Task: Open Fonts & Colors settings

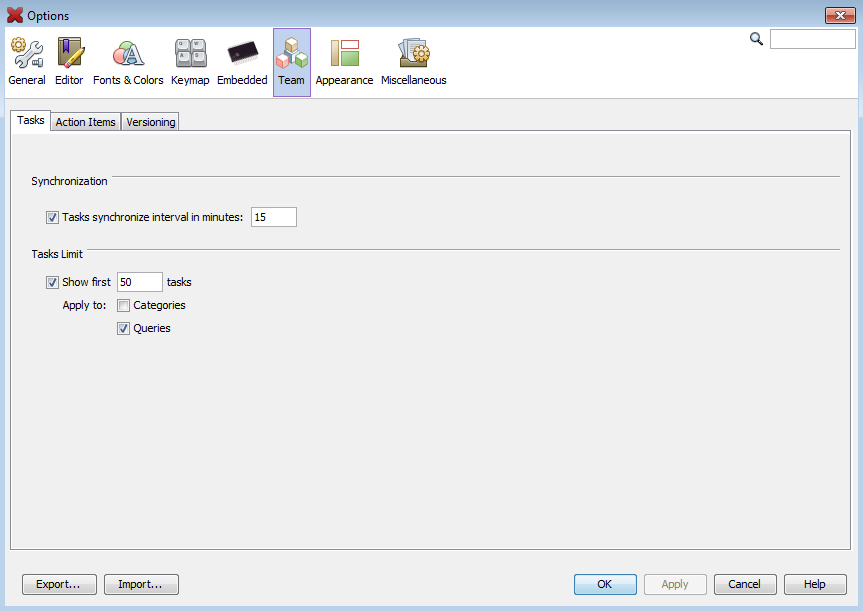Action: click(128, 62)
